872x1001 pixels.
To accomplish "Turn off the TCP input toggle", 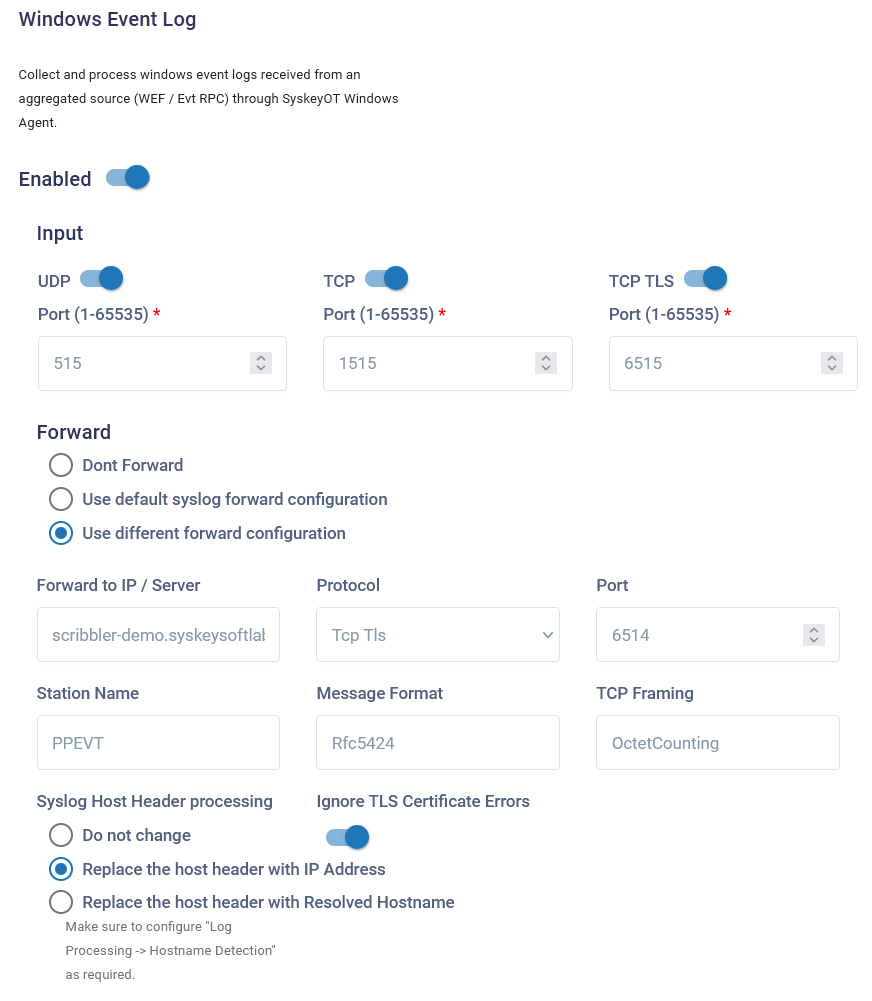I will pos(387,278).
